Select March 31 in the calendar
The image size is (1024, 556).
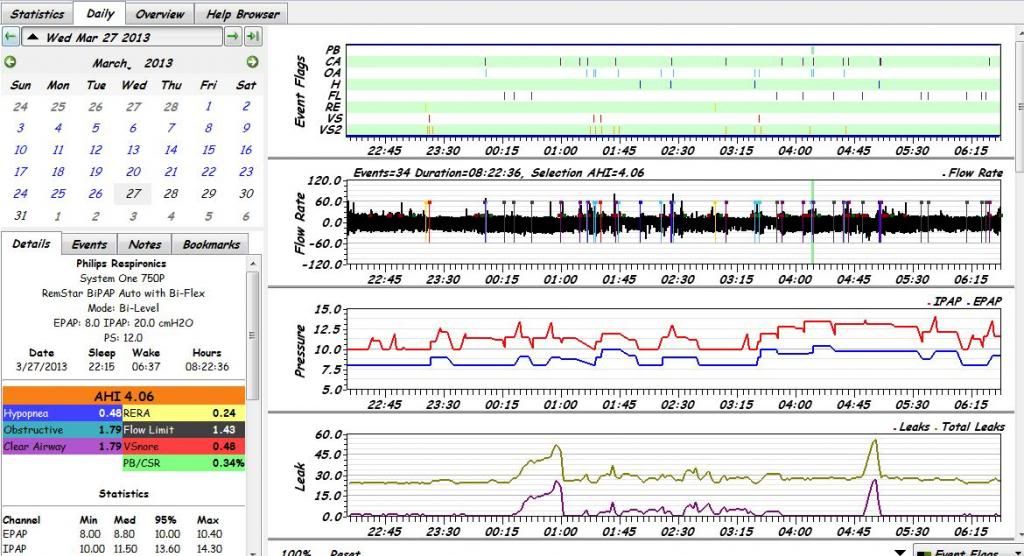click(20, 216)
